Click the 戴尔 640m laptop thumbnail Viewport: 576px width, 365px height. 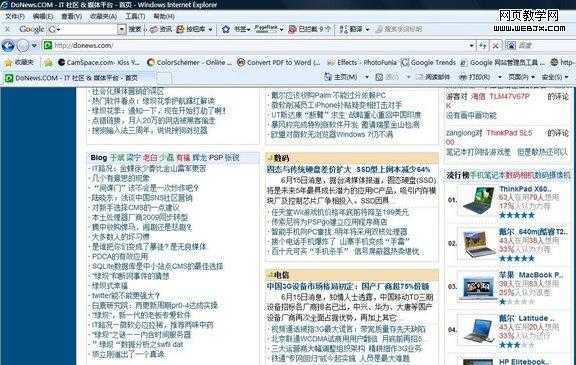coord(478,244)
